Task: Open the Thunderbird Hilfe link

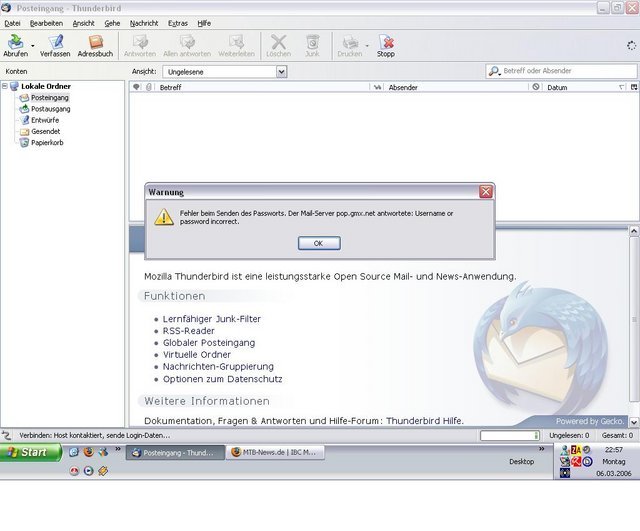Action: (424, 421)
